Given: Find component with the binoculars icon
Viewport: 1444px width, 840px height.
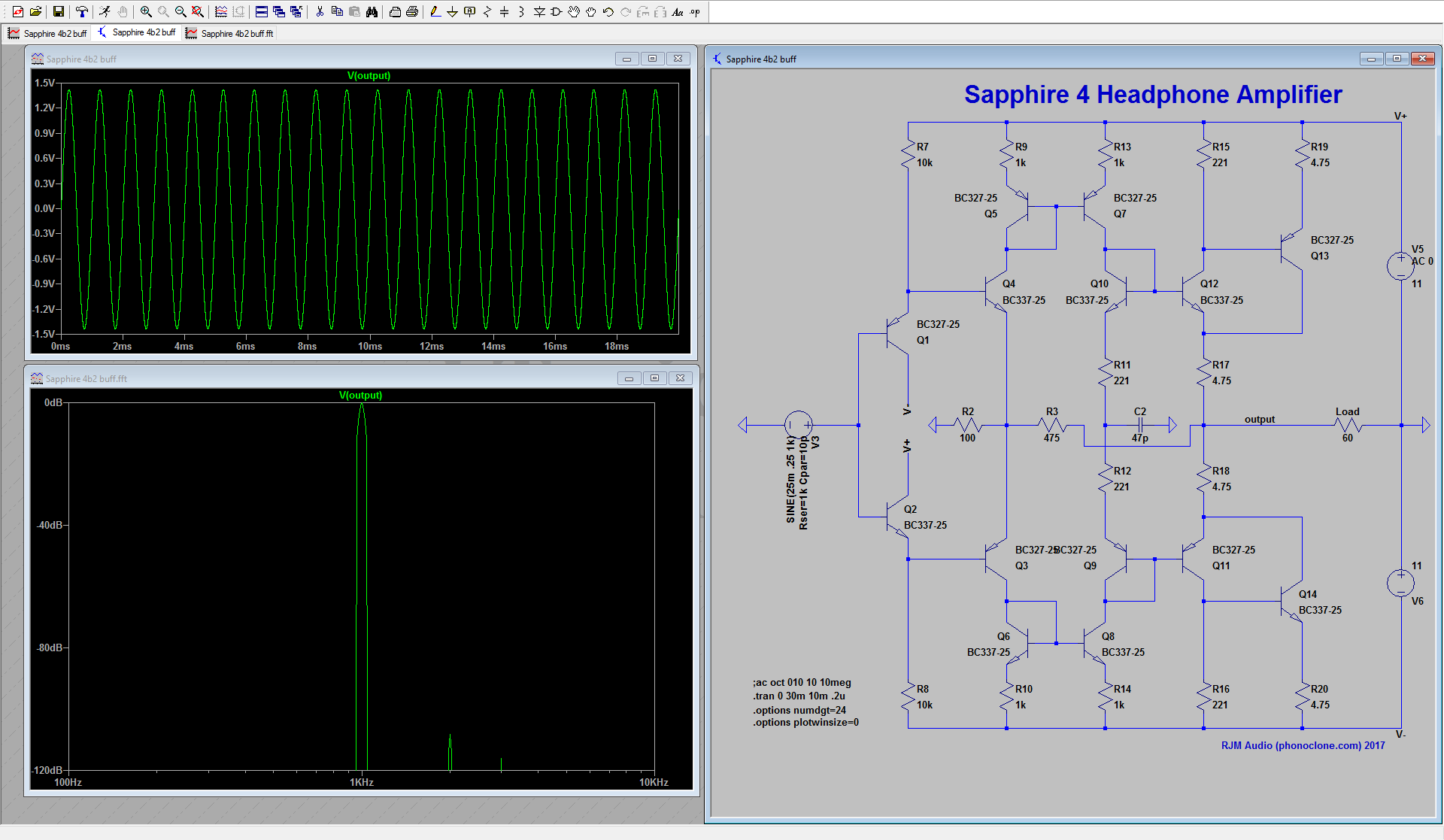Looking at the screenshot, I should tap(372, 11).
